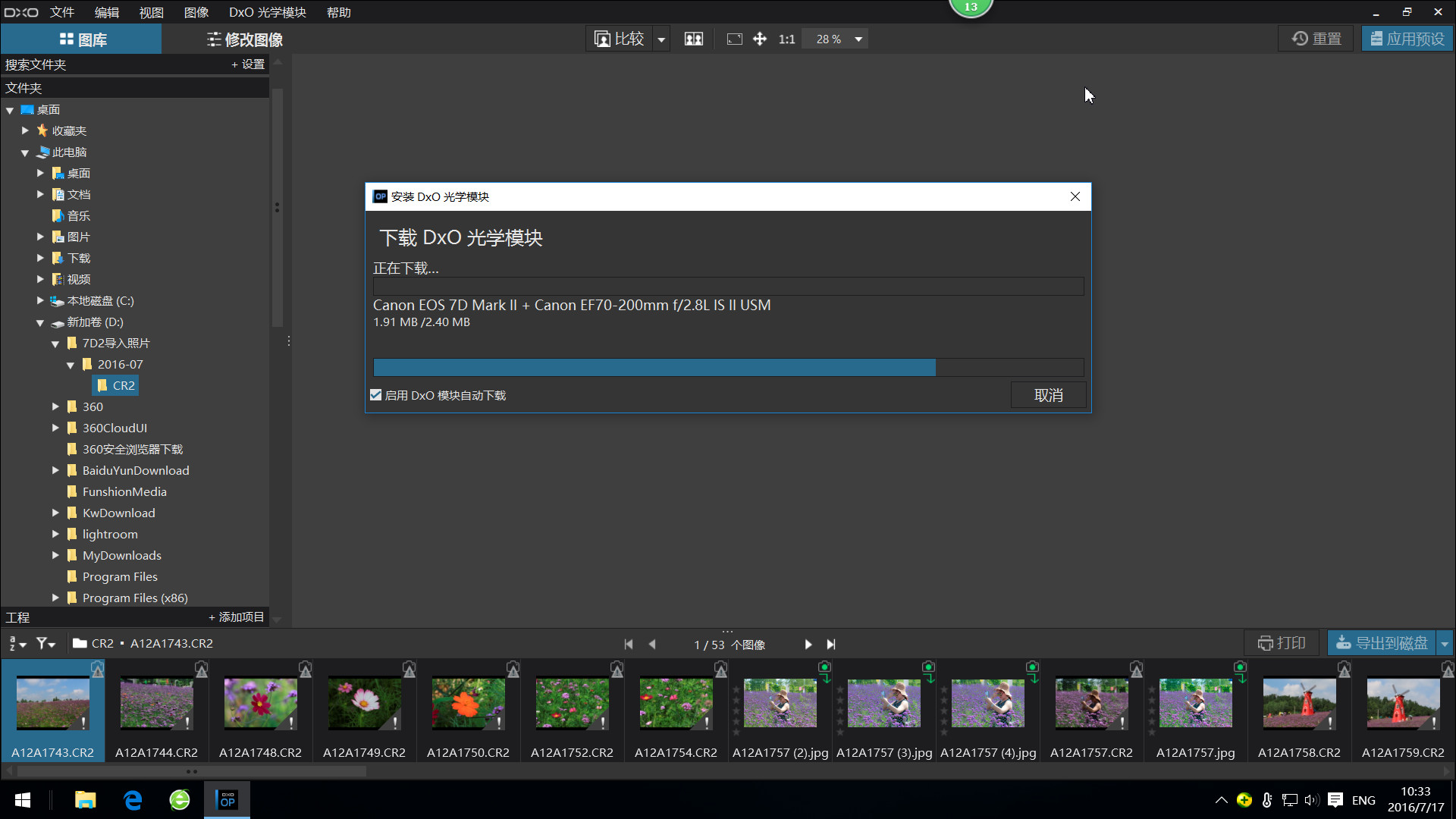Go to the previous image
1456x819 pixels.
(x=652, y=644)
